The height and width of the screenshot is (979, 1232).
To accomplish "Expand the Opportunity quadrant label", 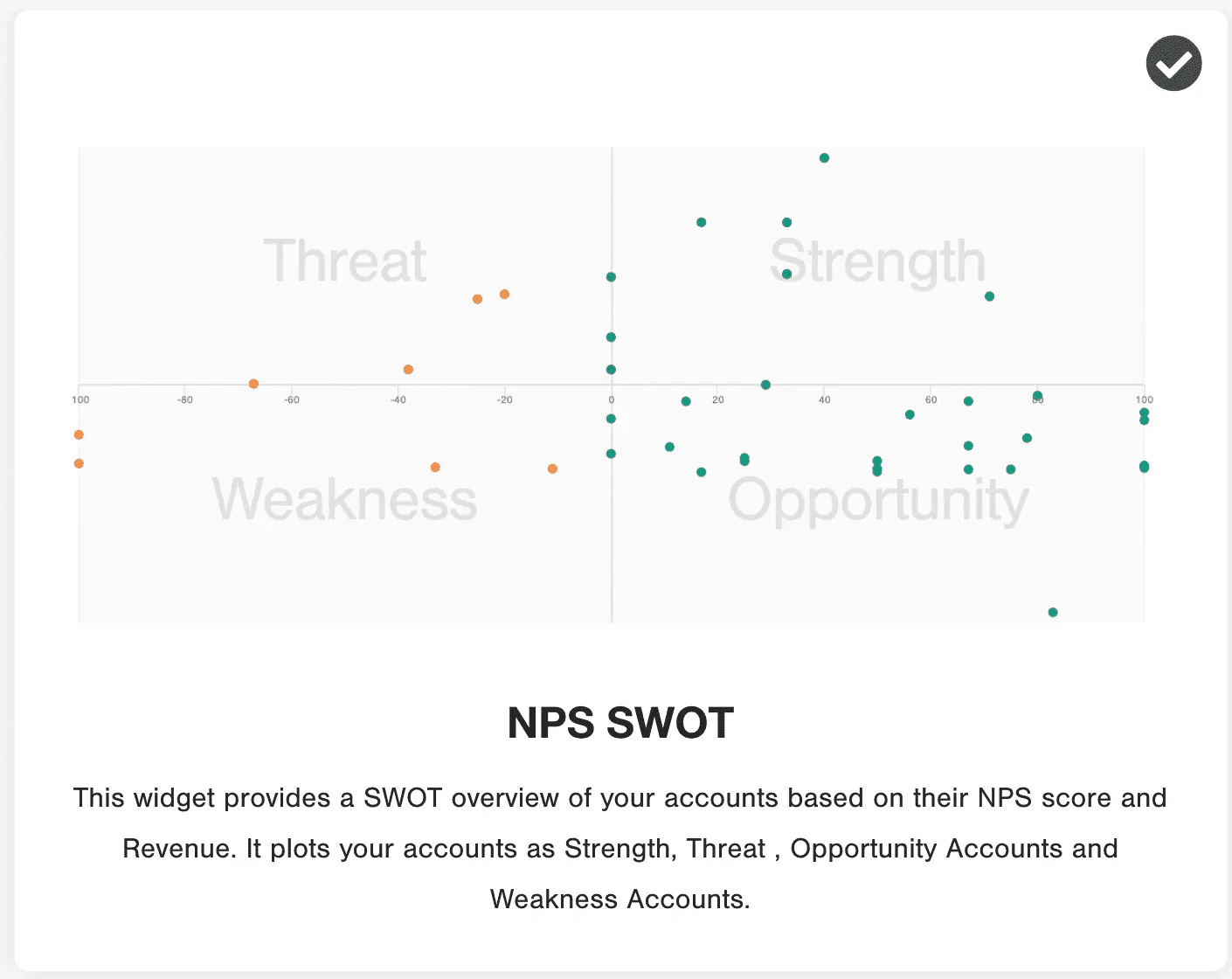I will coord(879,501).
